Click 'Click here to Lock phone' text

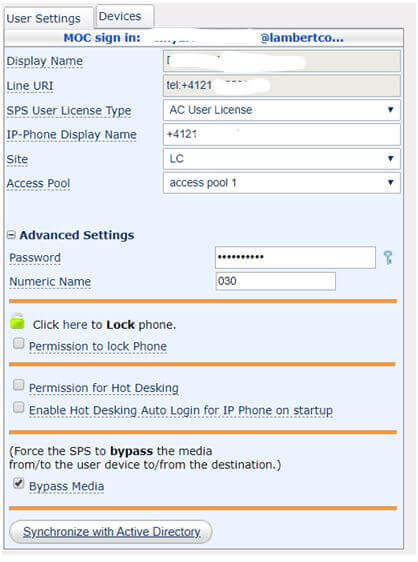(104, 325)
